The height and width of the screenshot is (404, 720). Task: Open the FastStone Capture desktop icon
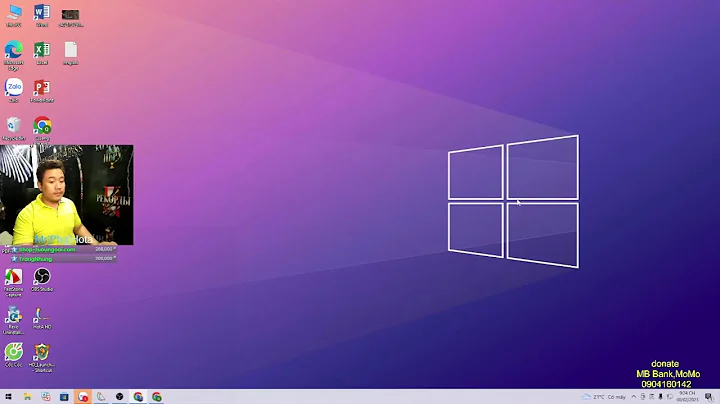coord(13,282)
